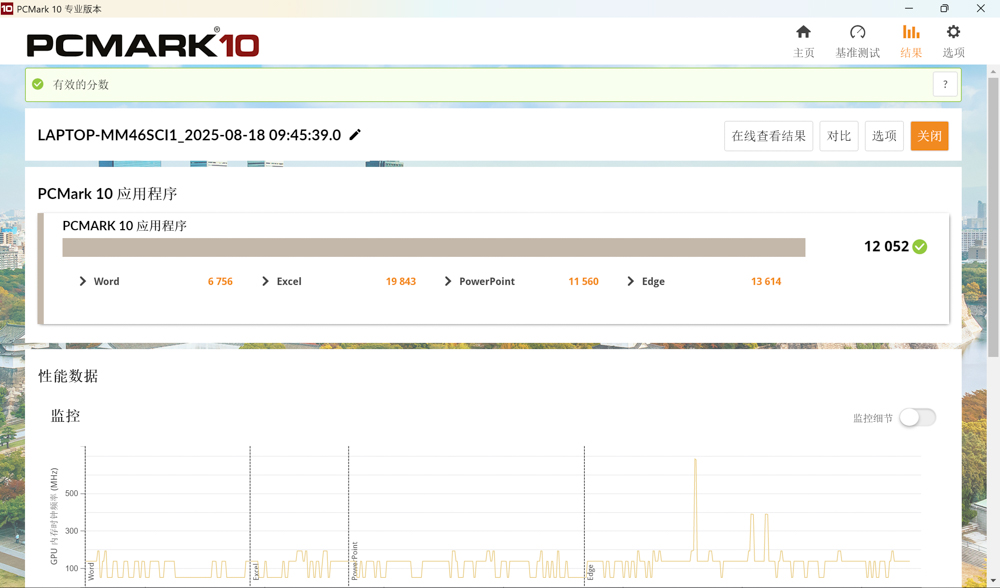Screen dimensions: 1000x588
Task: Click the overall score 12 052
Action: 886,247
